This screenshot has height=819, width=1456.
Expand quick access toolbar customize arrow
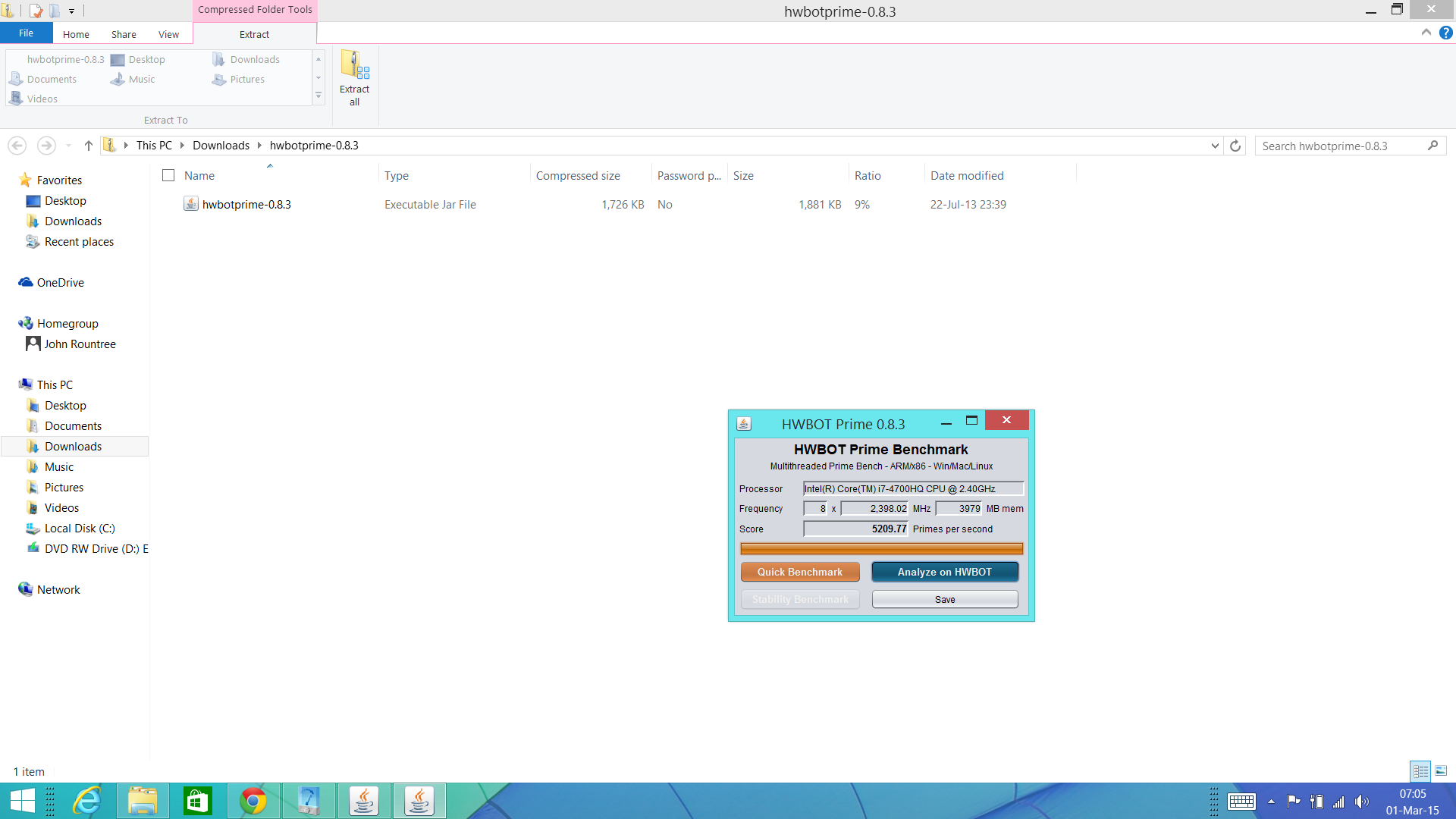tap(71, 11)
